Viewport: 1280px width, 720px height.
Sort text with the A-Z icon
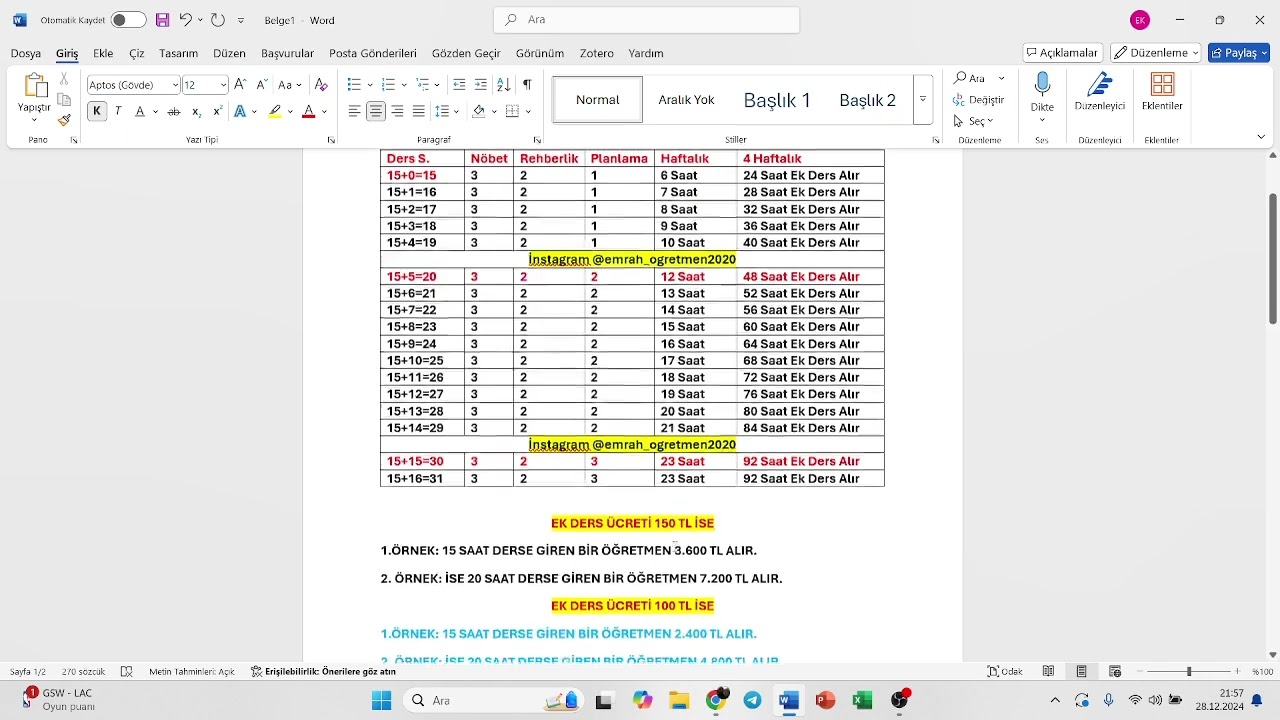pos(504,85)
